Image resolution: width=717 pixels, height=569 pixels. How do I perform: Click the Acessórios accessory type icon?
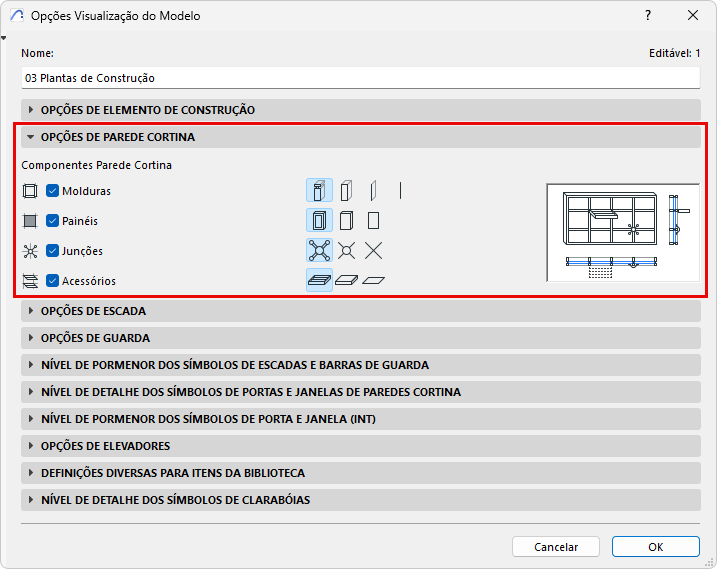coord(30,281)
